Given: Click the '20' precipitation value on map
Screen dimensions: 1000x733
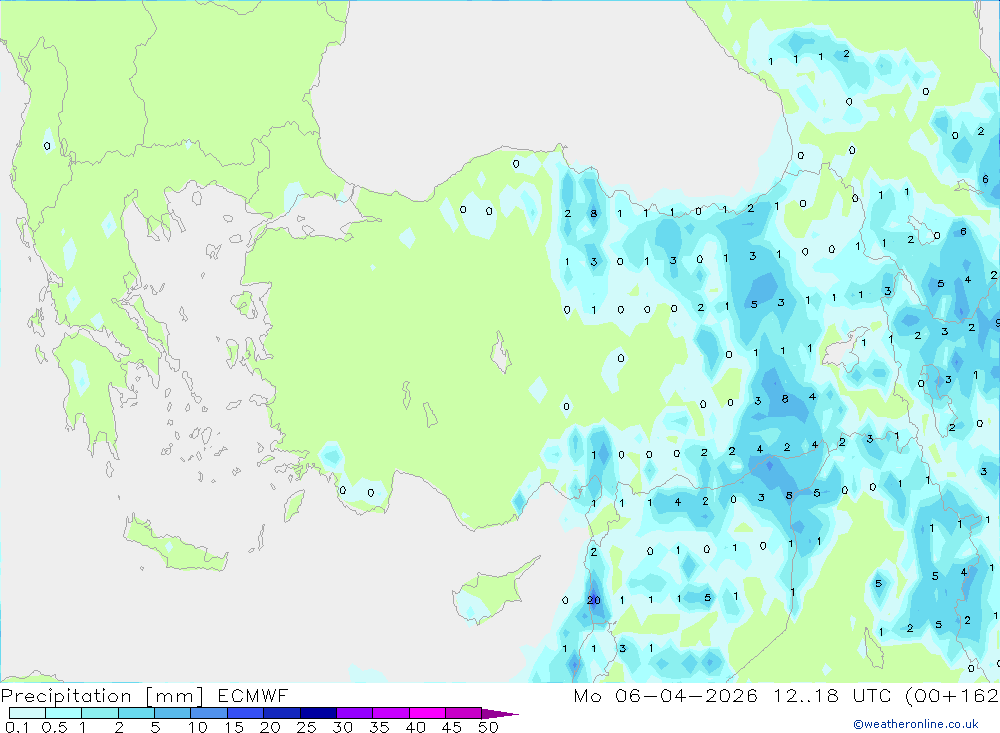Looking at the screenshot, I should click(x=594, y=600).
